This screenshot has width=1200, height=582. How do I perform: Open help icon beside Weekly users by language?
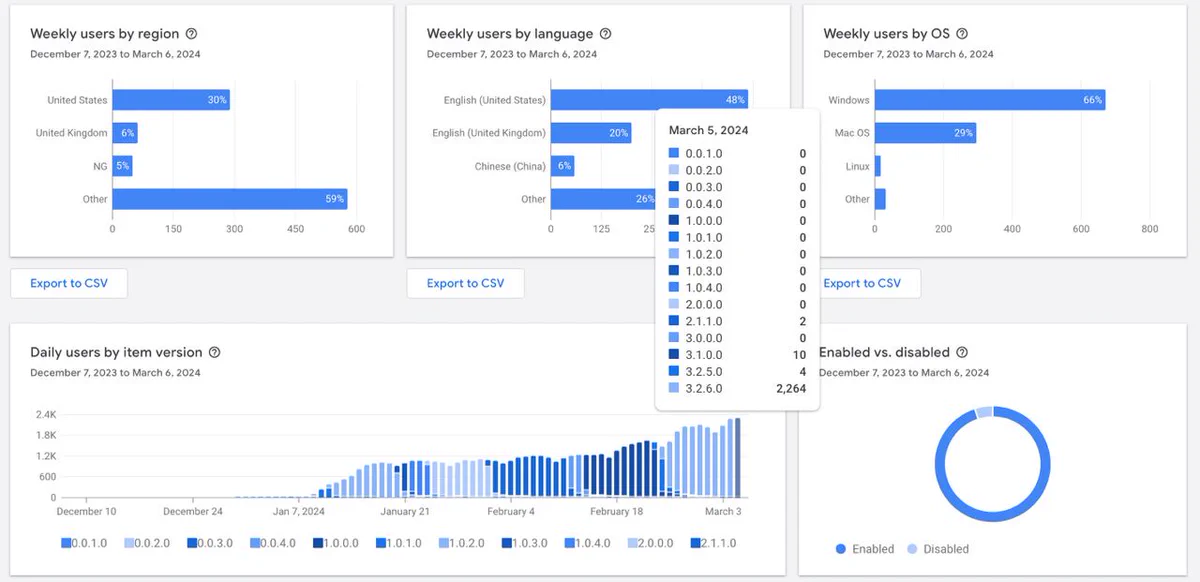pyautogui.click(x=606, y=34)
